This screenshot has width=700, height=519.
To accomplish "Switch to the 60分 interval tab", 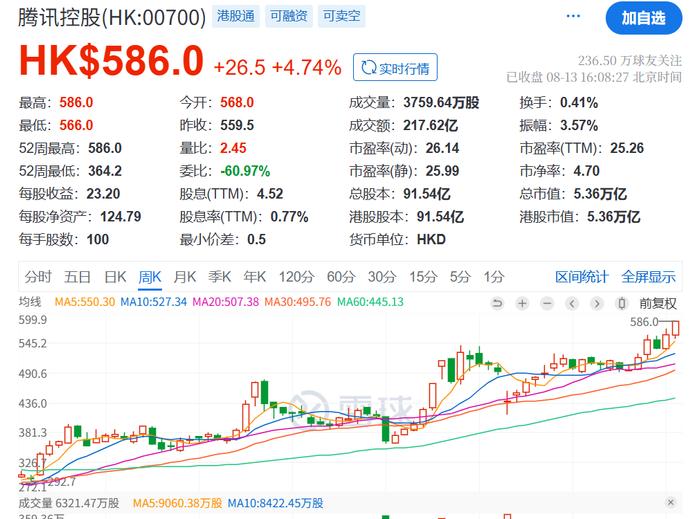I will (x=341, y=277).
